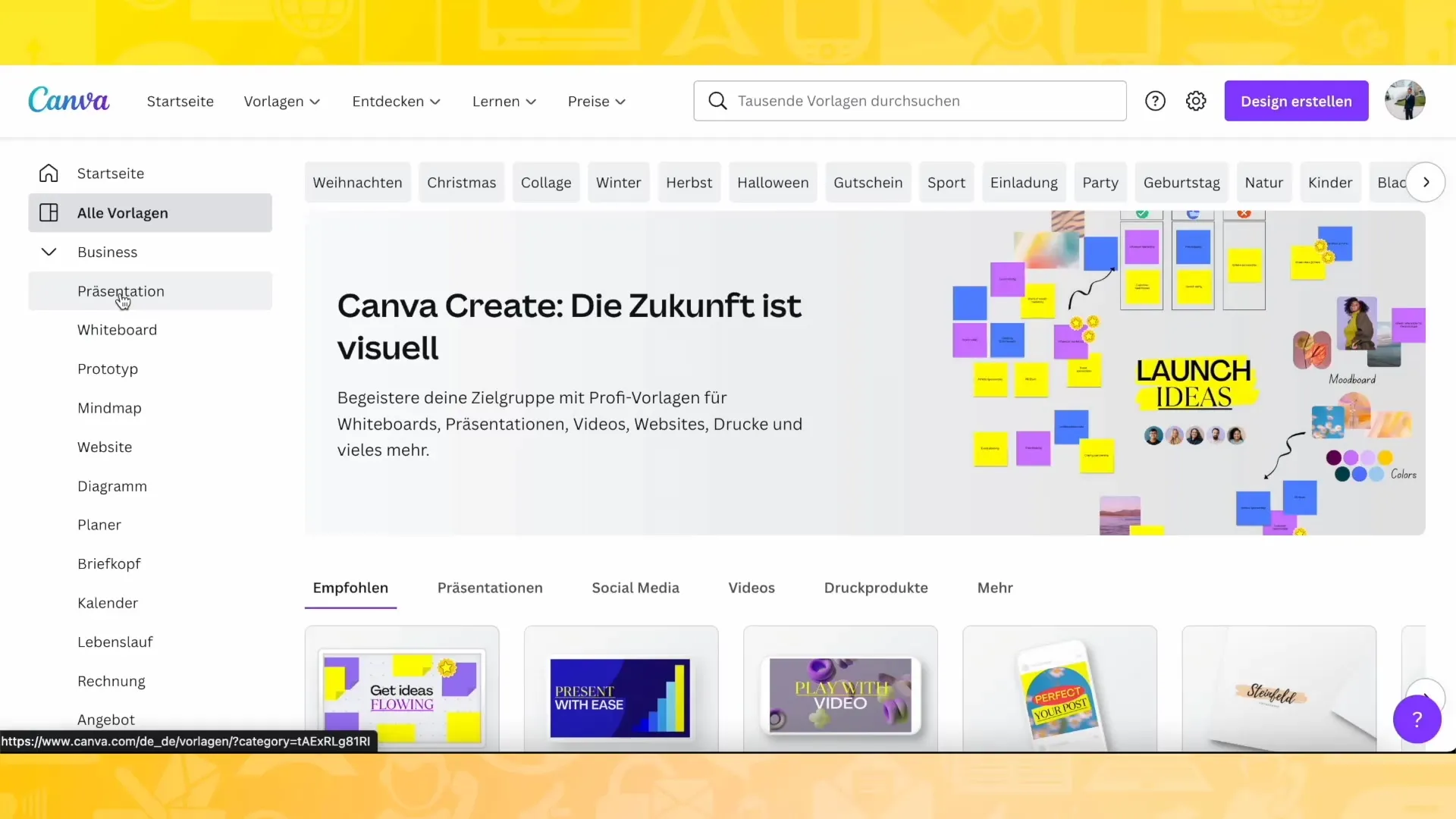The image size is (1456, 819).
Task: Open the Play with video template thumbnail
Action: [x=840, y=689]
